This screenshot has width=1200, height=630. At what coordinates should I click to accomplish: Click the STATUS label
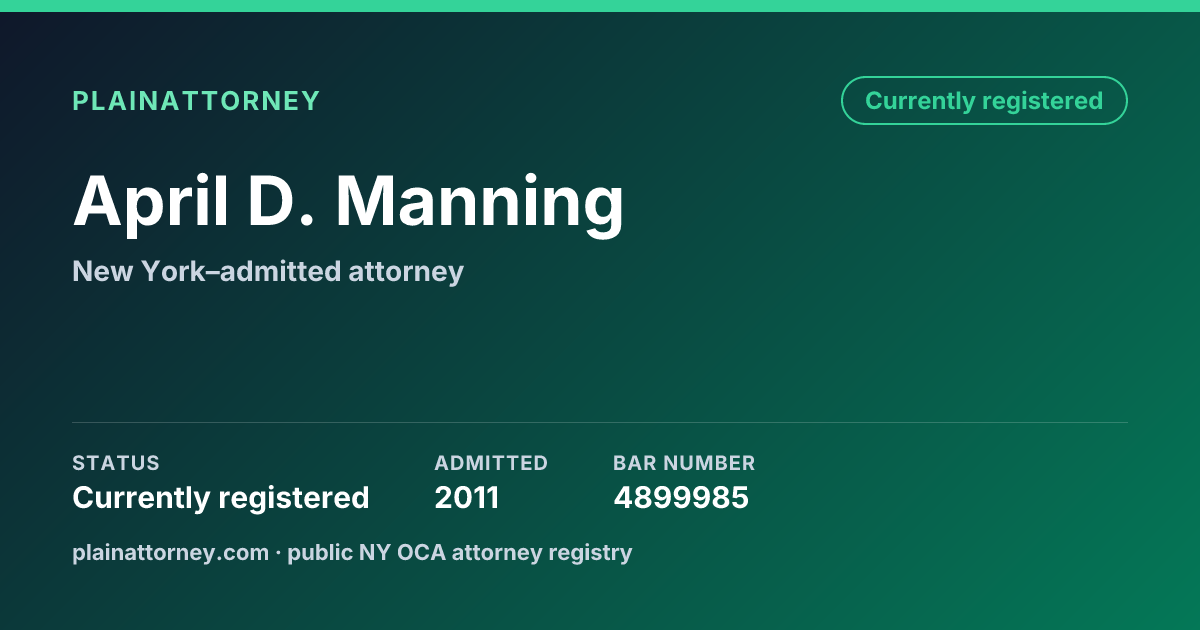click(116, 463)
